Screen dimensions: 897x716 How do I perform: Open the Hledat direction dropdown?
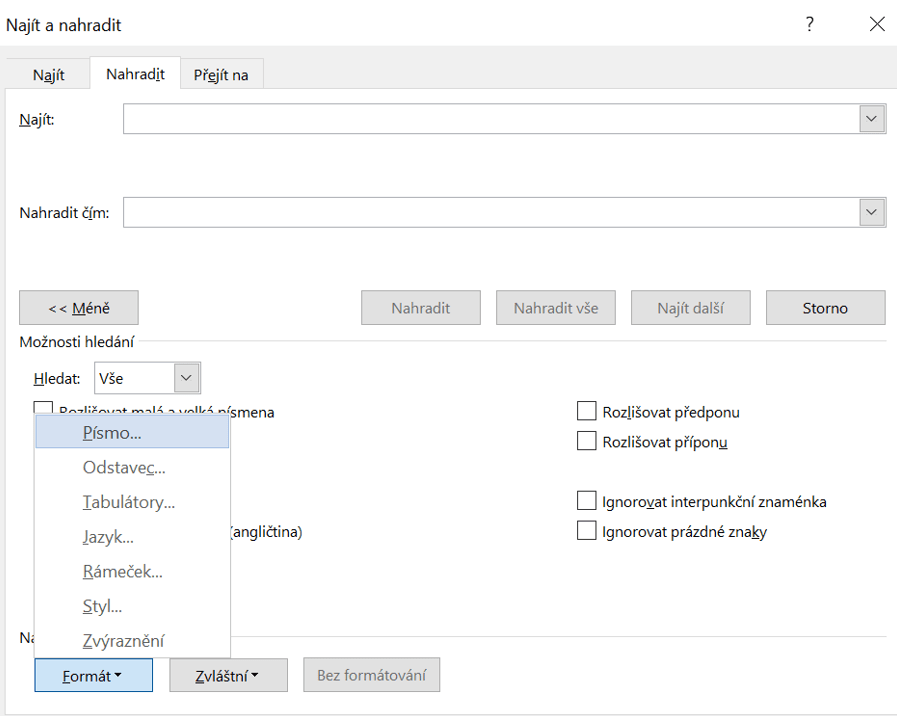(x=187, y=378)
